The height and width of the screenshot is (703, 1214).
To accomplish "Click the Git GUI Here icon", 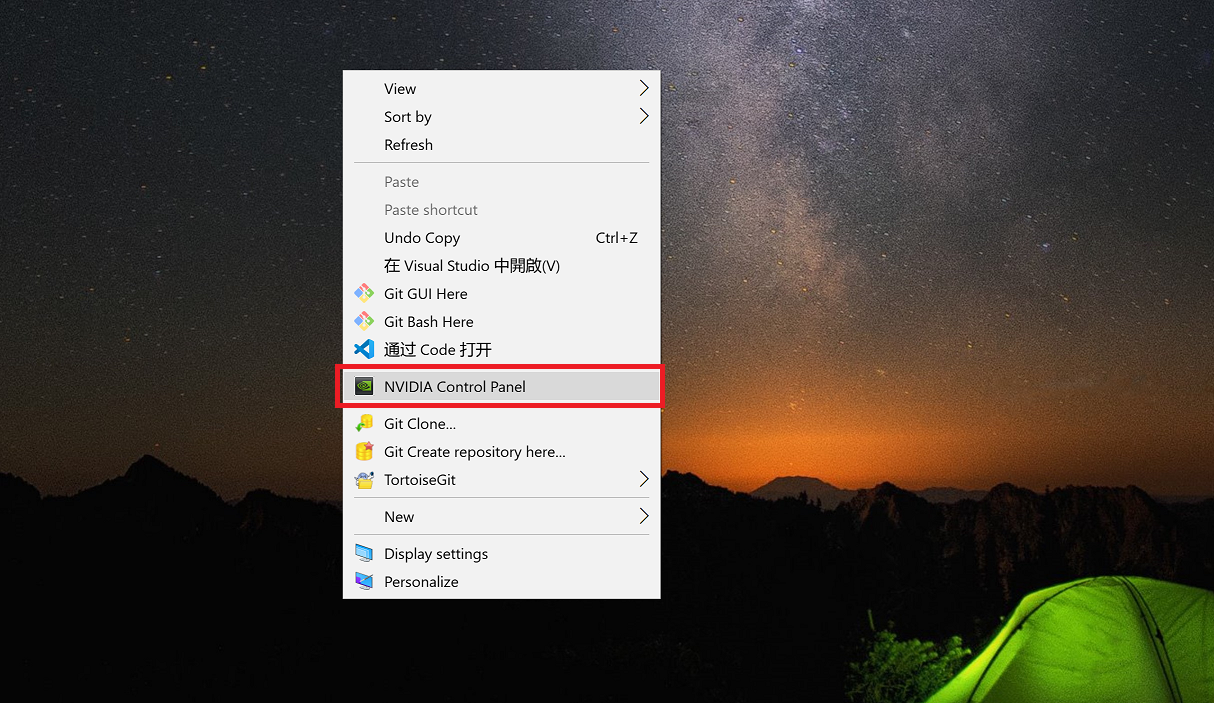I will (x=364, y=294).
